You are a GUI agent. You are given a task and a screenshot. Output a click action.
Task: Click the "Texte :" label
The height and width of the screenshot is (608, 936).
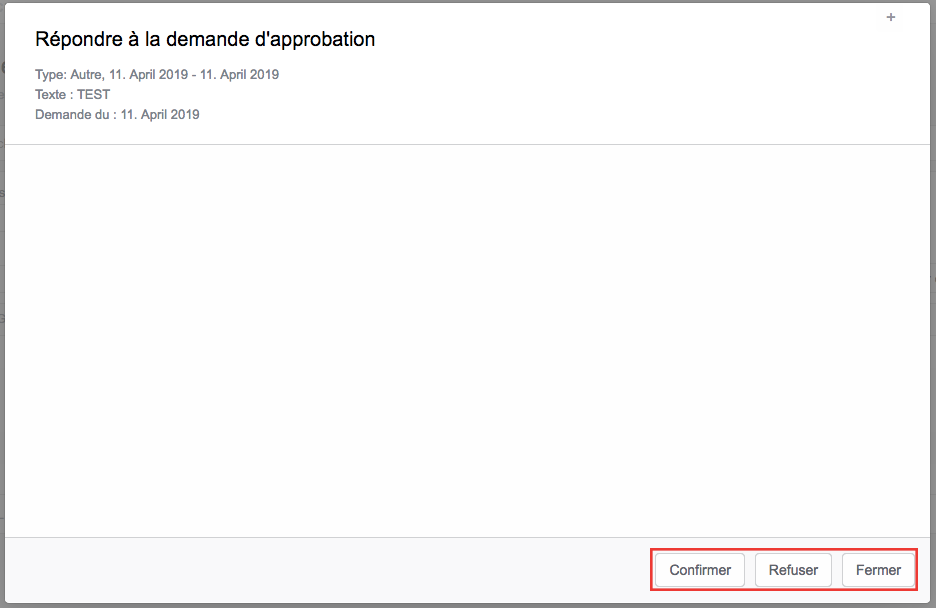click(x=54, y=94)
